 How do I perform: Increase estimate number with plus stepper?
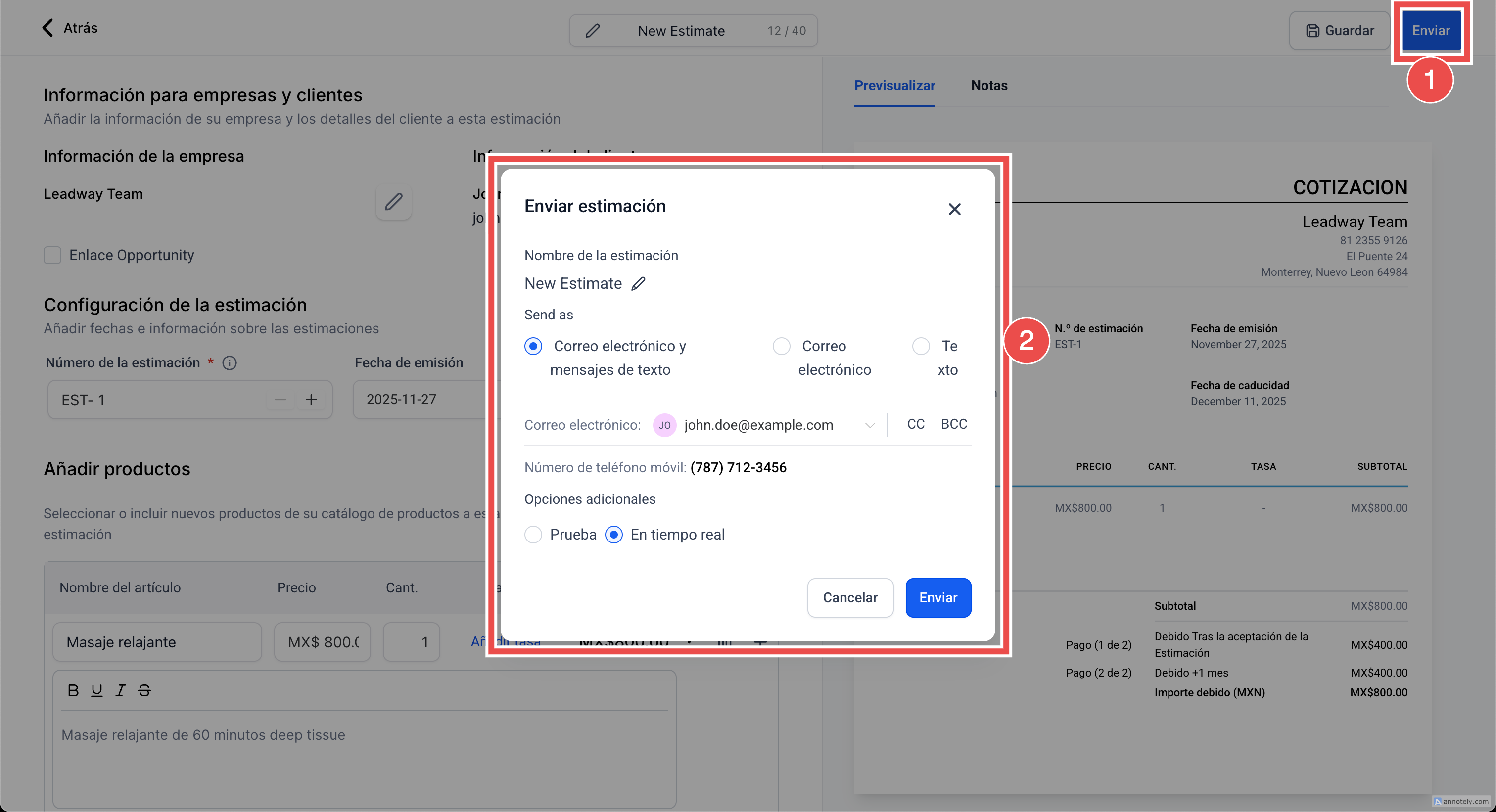[x=311, y=400]
